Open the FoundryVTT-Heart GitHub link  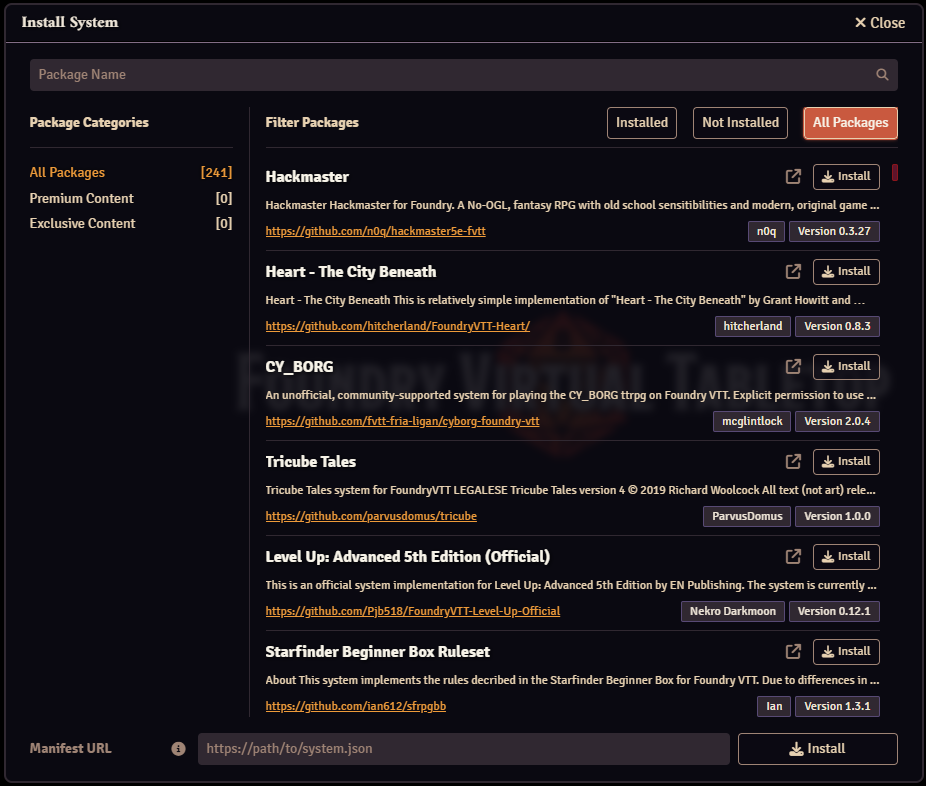point(397,327)
